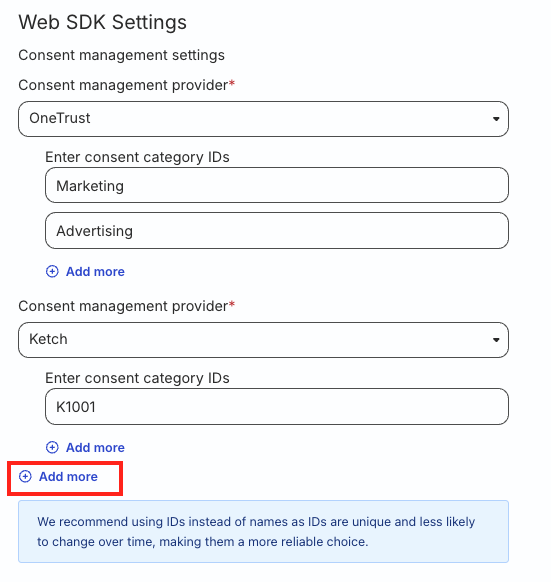551x582 pixels.
Task: Click the Add more text link under Advertising
Action: coord(95,272)
